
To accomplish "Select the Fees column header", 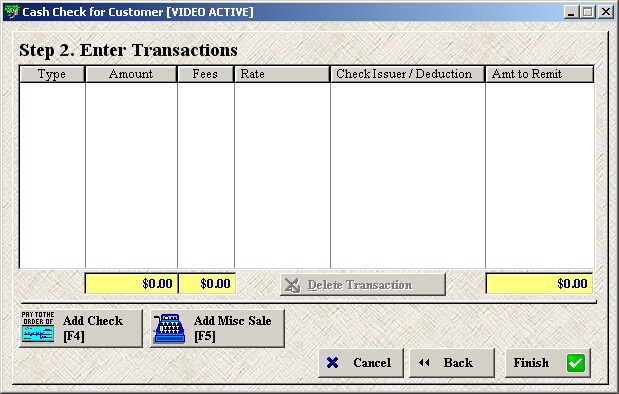I will [206, 74].
